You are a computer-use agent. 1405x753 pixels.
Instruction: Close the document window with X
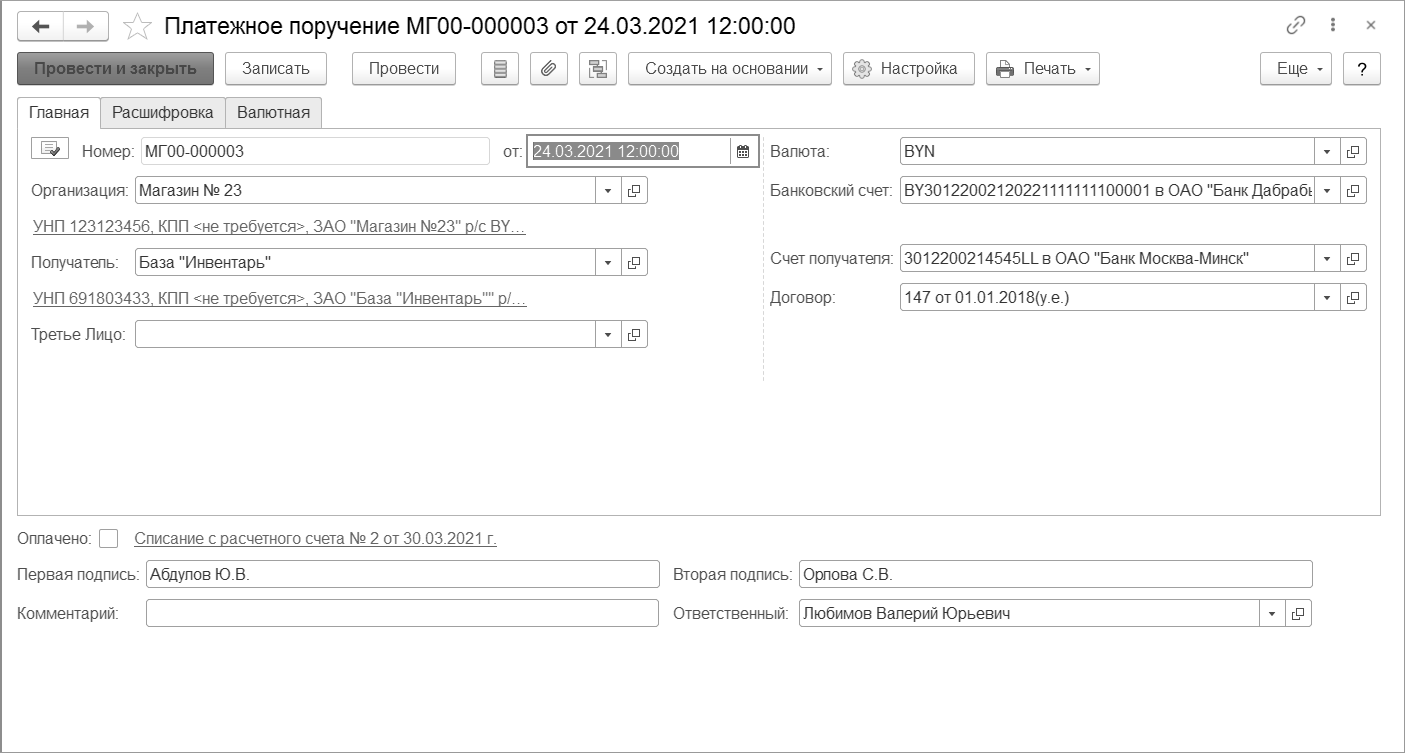[x=1370, y=26]
